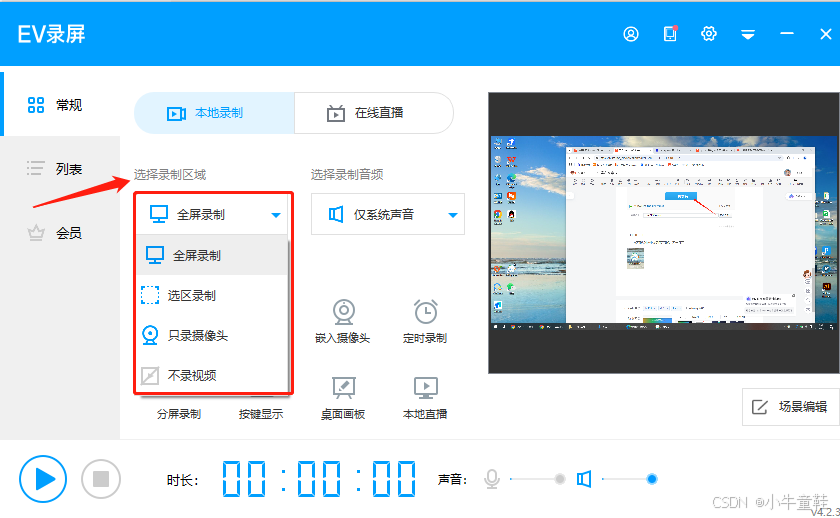Image resolution: width=840 pixels, height=518 pixels.
Task: Toggle the microphone icon
Action: click(x=492, y=479)
